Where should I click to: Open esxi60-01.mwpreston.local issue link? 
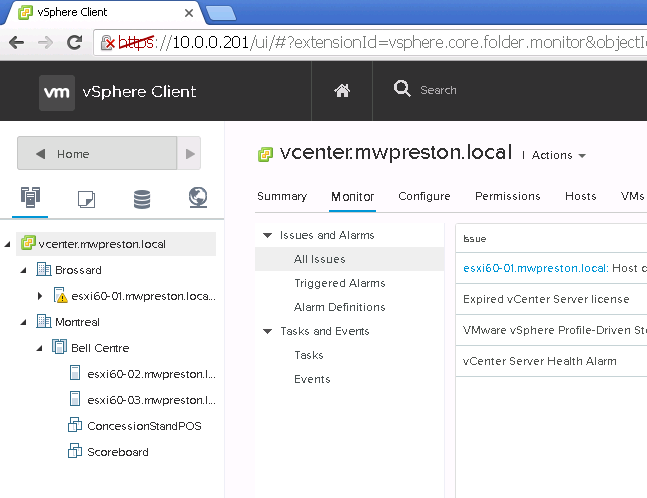click(x=536, y=268)
